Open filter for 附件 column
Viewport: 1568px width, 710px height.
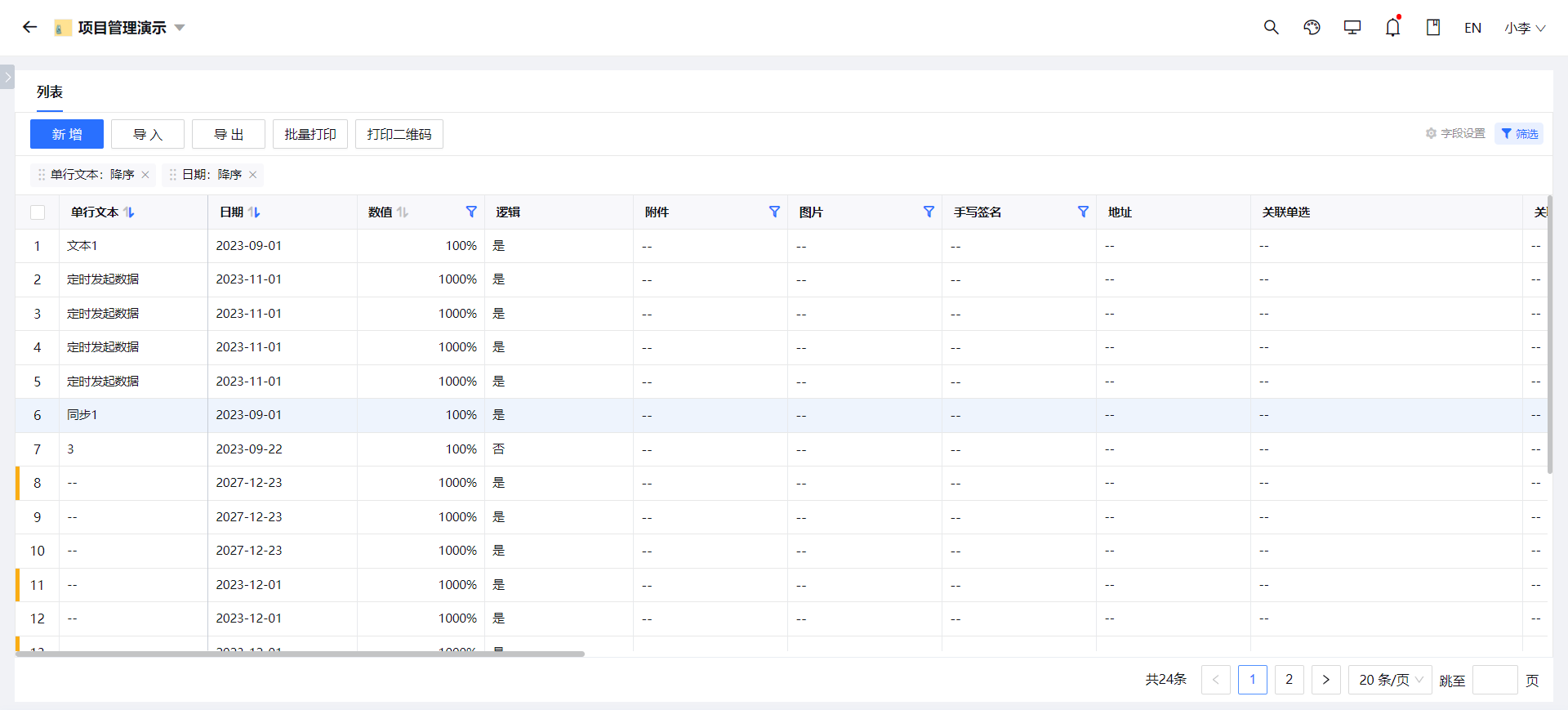click(x=774, y=212)
